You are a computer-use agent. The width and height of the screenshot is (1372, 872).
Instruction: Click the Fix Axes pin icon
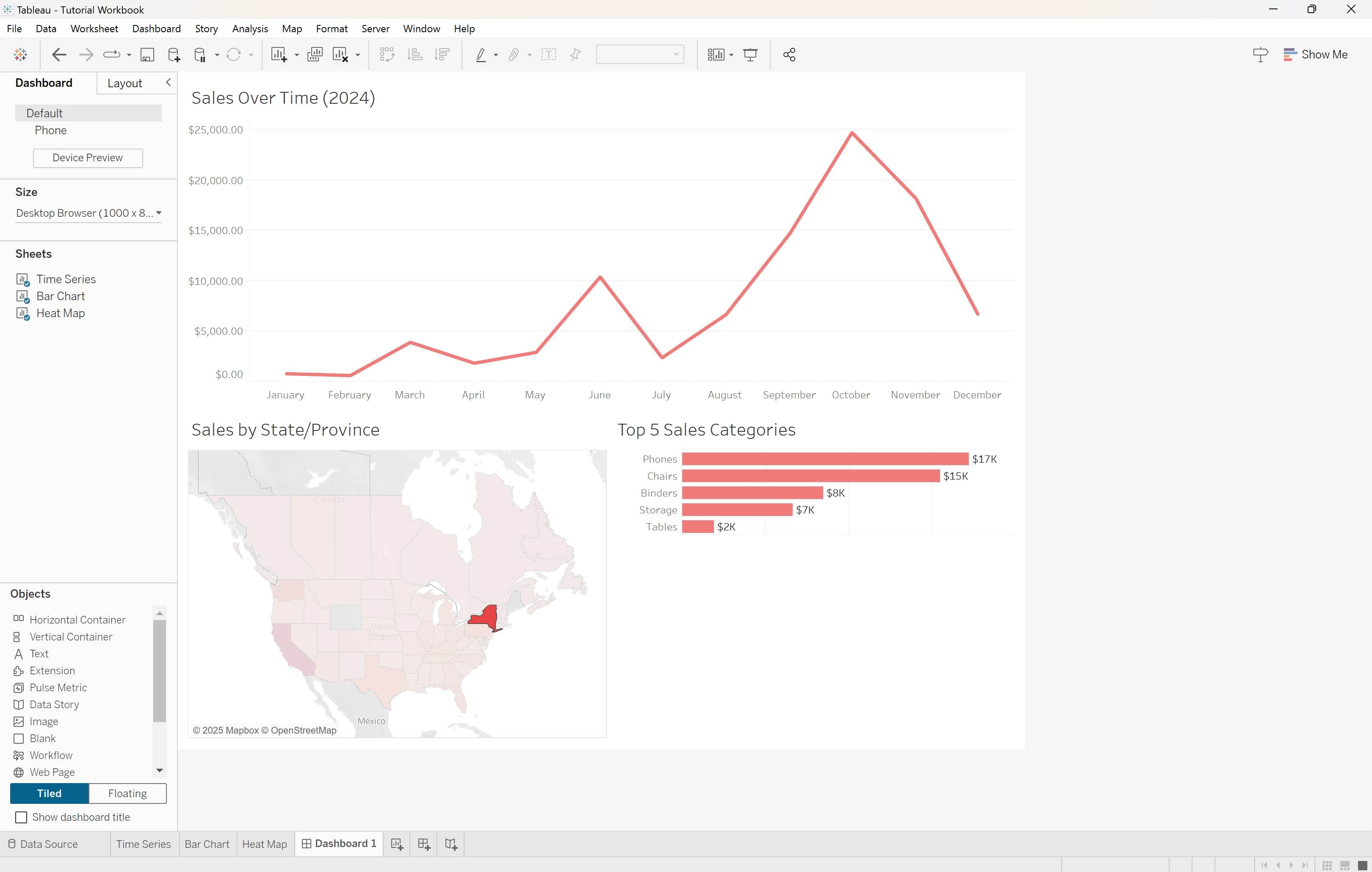point(575,55)
